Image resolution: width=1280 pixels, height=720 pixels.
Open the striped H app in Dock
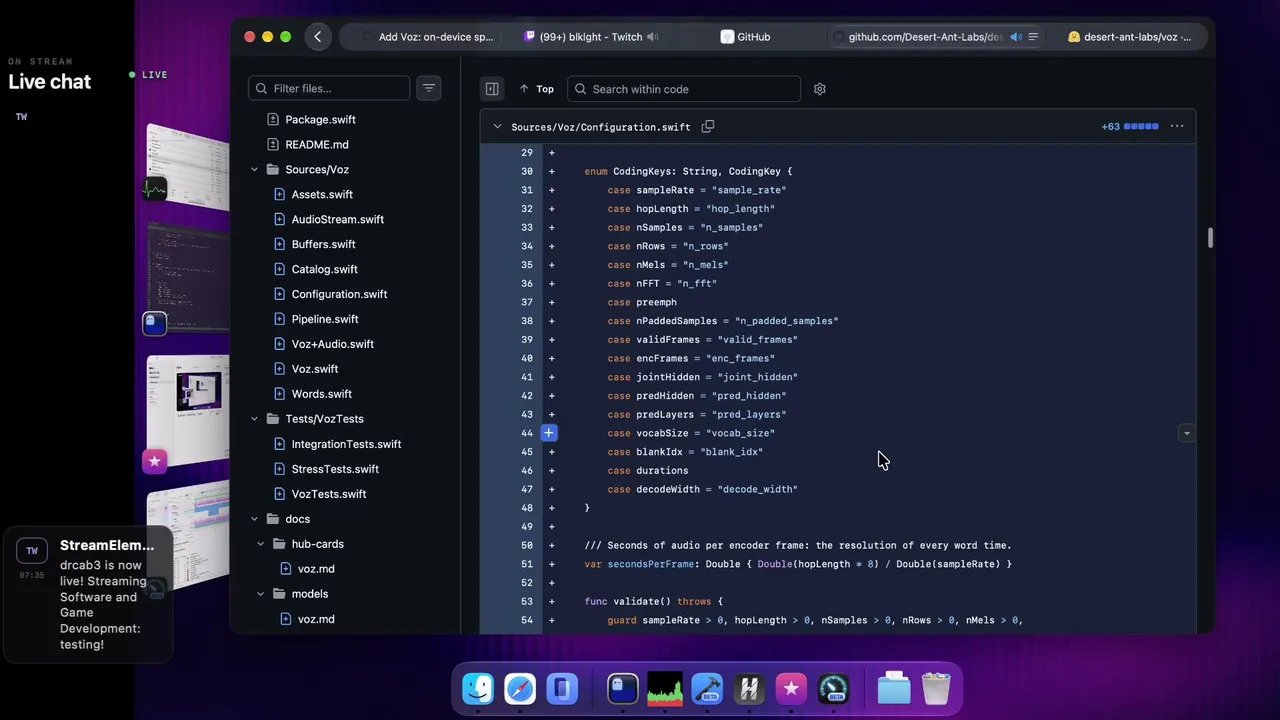click(x=749, y=689)
